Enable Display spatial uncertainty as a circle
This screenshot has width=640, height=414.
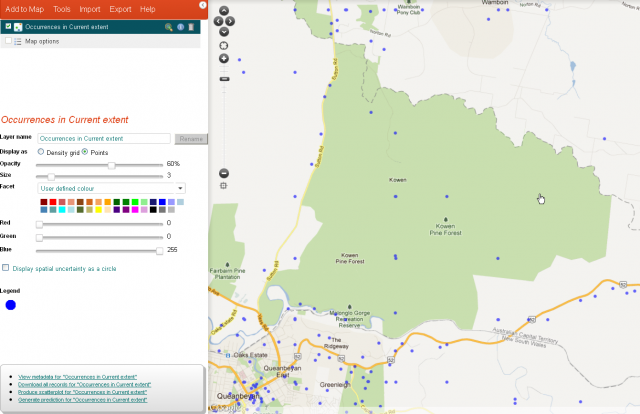[x=6, y=268]
